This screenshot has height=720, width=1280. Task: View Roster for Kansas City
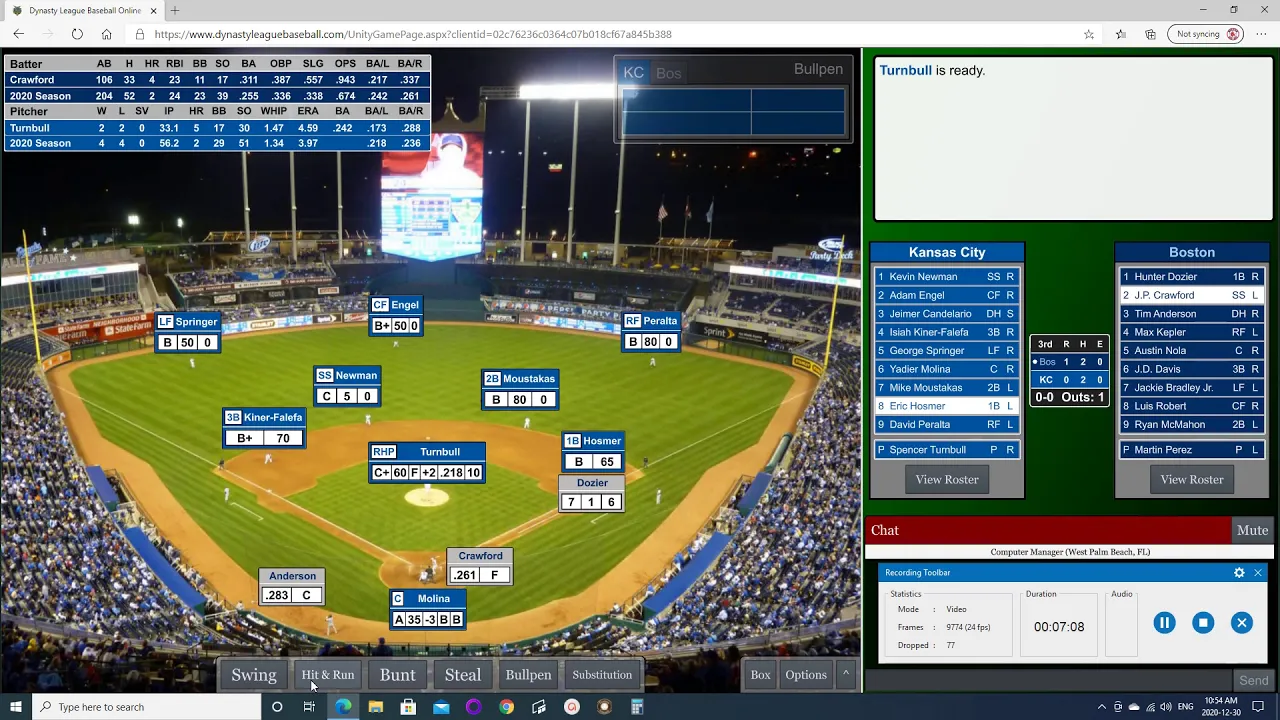(x=947, y=479)
